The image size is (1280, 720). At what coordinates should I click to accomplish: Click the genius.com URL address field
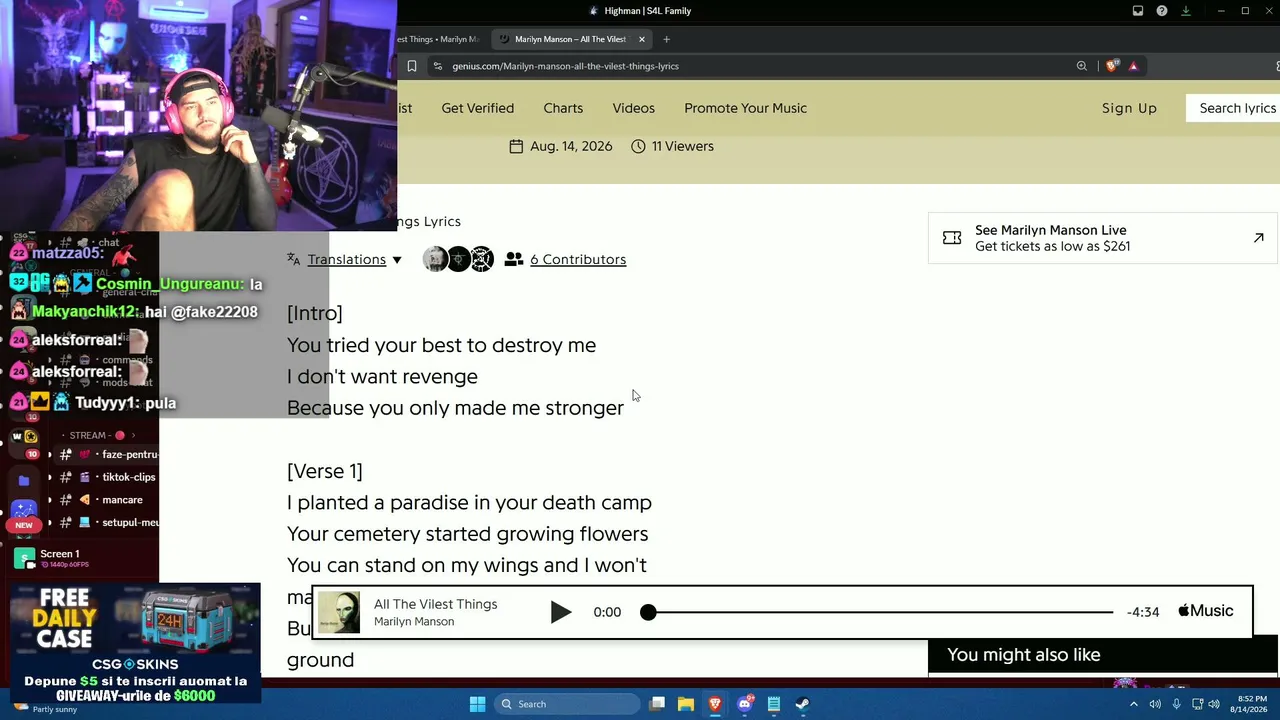pos(565,66)
